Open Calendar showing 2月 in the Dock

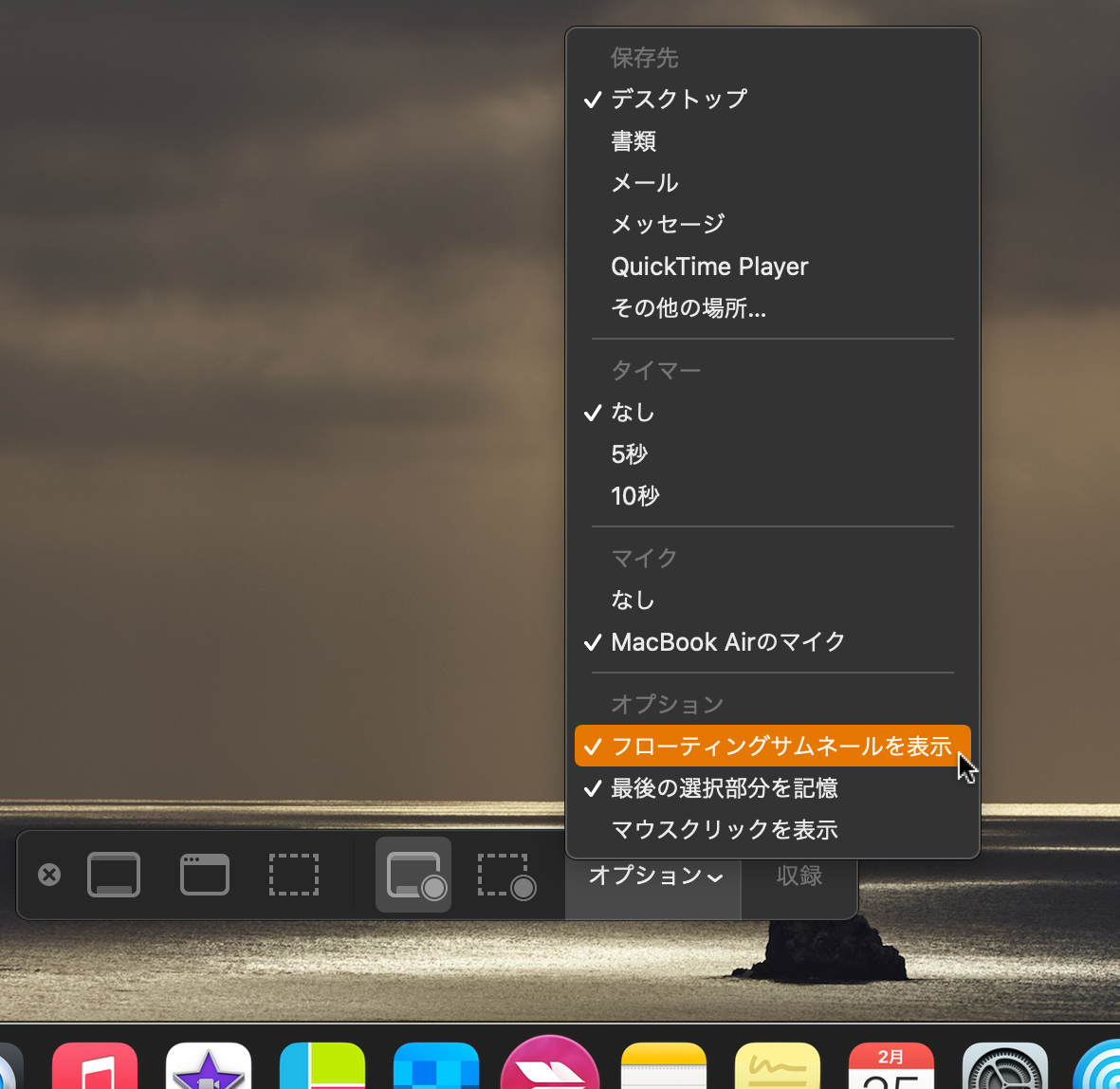coord(890,1066)
